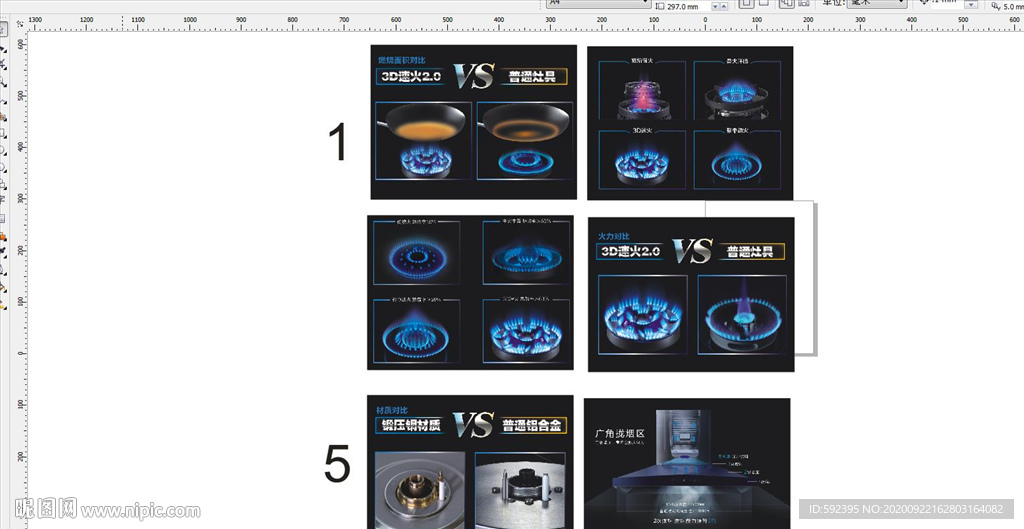
Task: Select the Zoom tool in the toolbox
Action: pos(3,82)
